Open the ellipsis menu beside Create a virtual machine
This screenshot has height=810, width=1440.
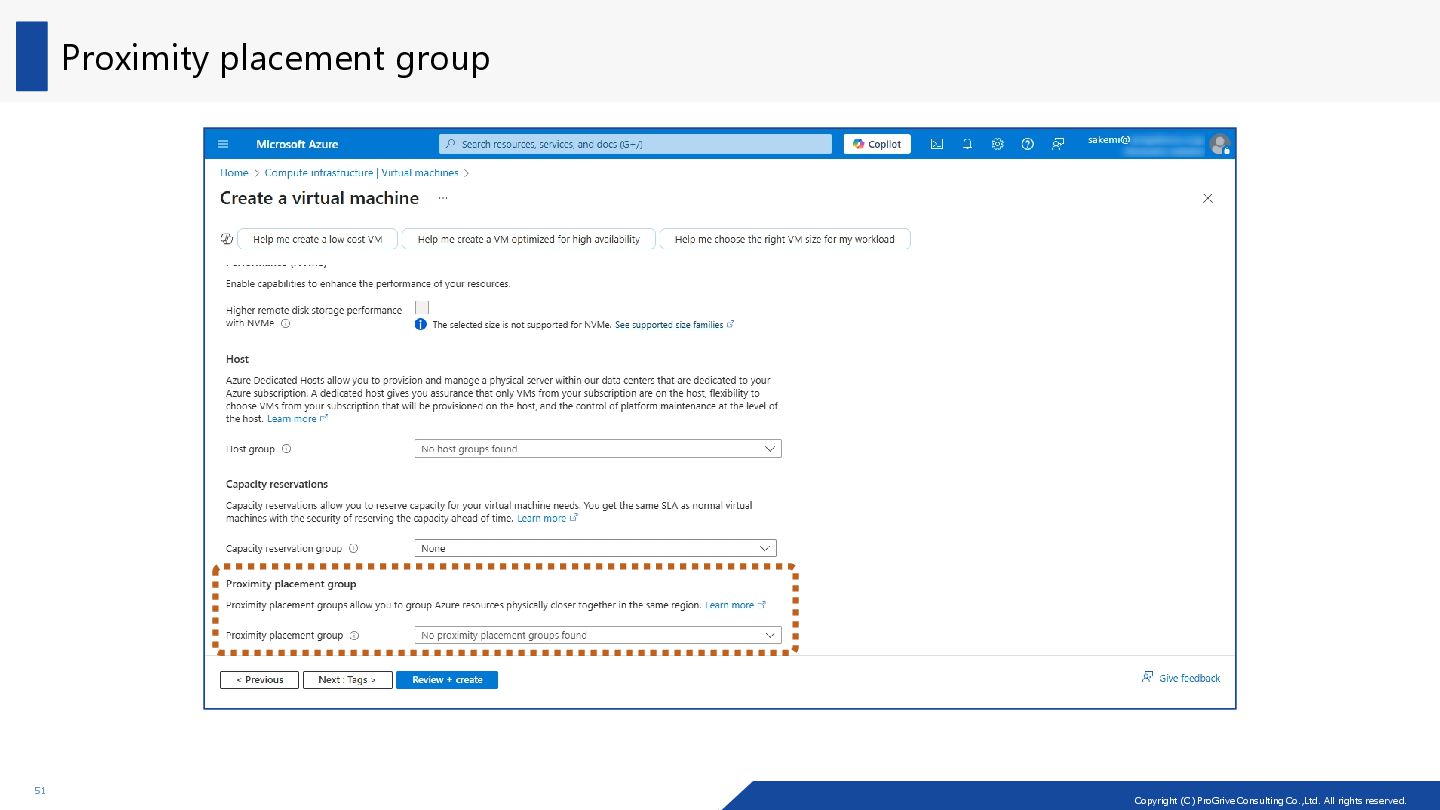[x=443, y=198]
